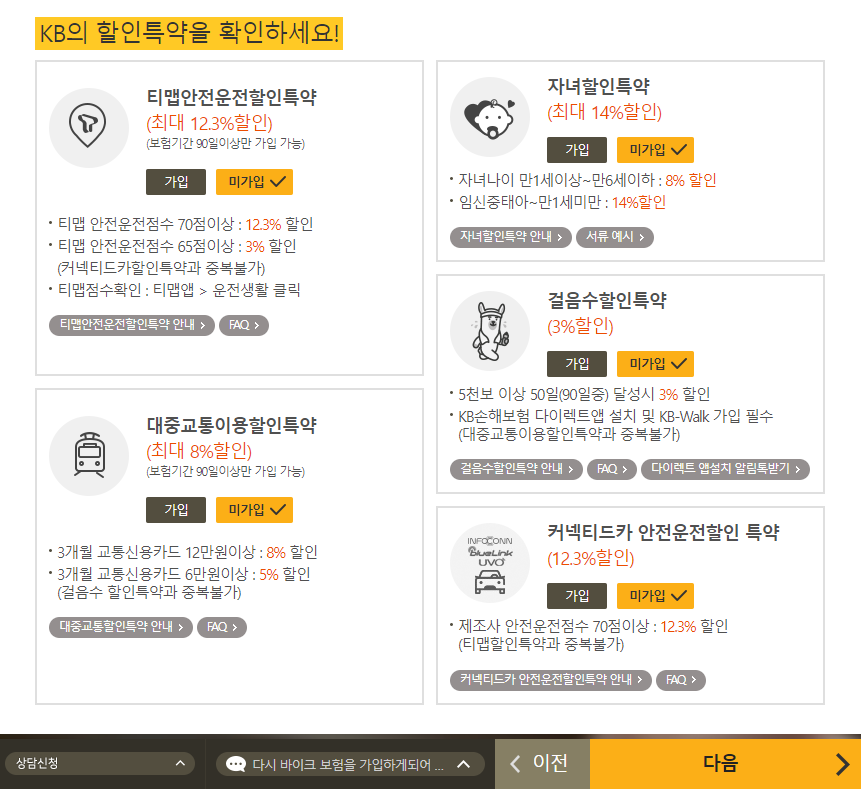Click 임신중태아~만1세미만 : 14%할인 line
The height and width of the screenshot is (789, 861).
(562, 203)
